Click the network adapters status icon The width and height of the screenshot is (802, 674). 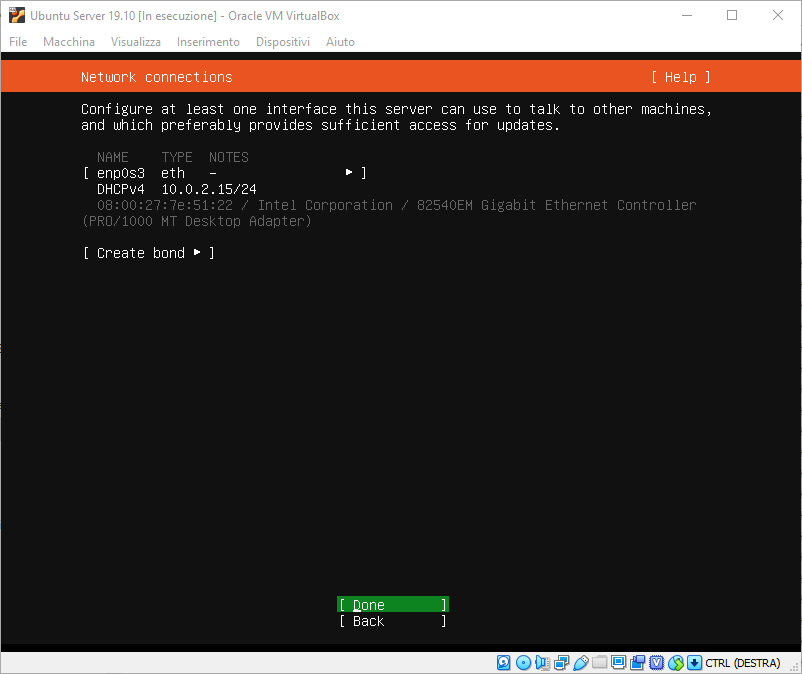point(562,663)
